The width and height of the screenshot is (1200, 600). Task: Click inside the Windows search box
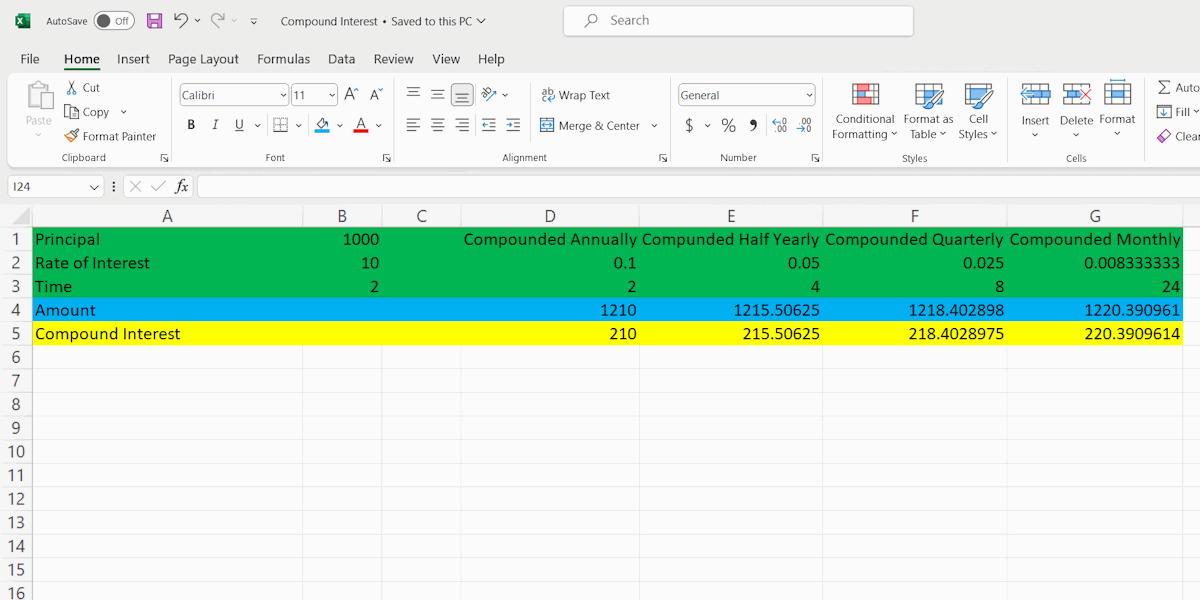point(738,20)
